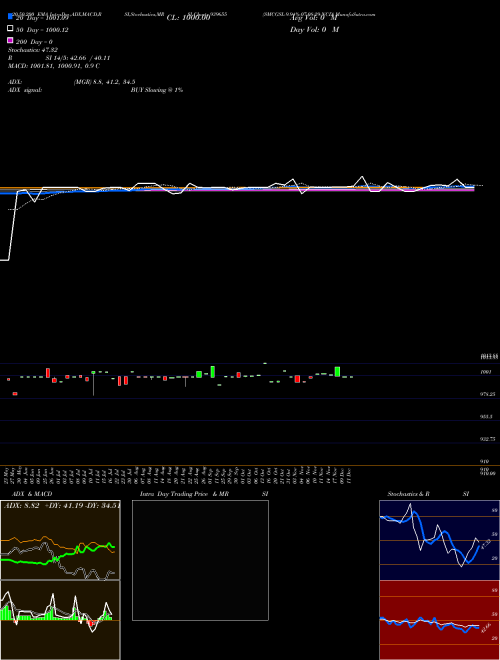Click the '(MGR) 8.8, 41.2, 34.5' ADX values

pyautogui.click(x=104, y=82)
